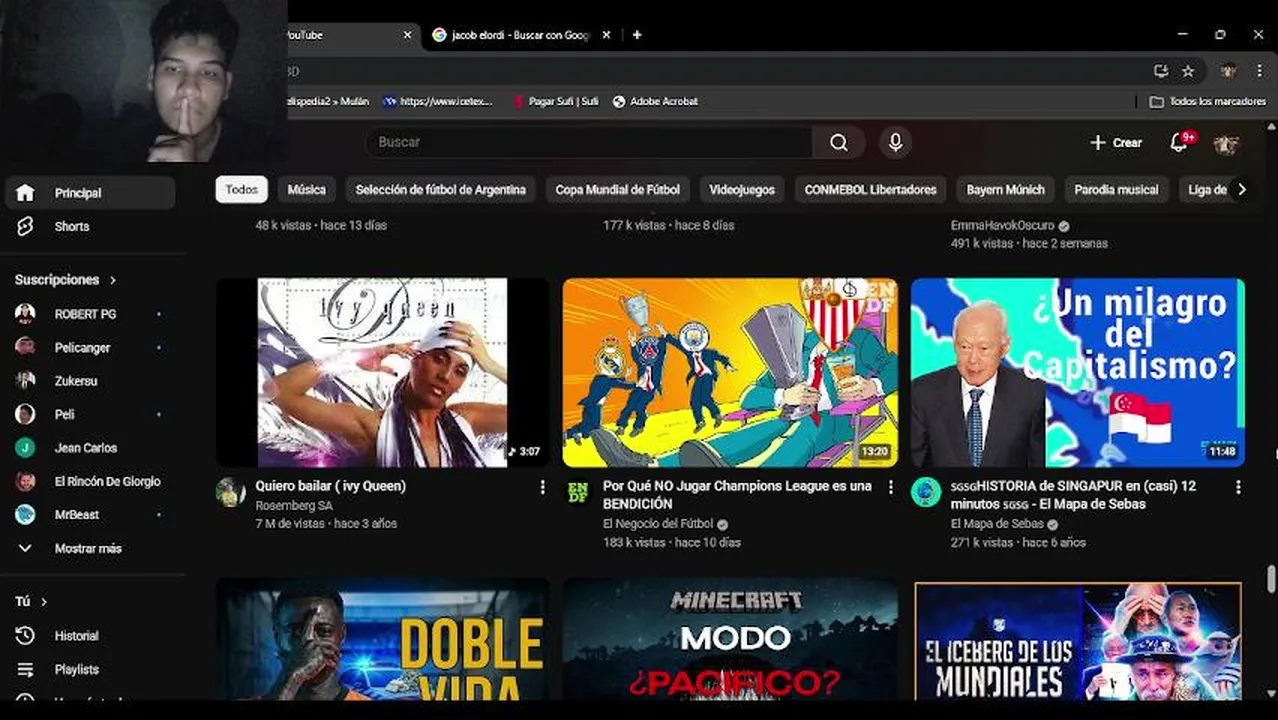Open options for HISTORIA de SINGAPUR video

1238,487
